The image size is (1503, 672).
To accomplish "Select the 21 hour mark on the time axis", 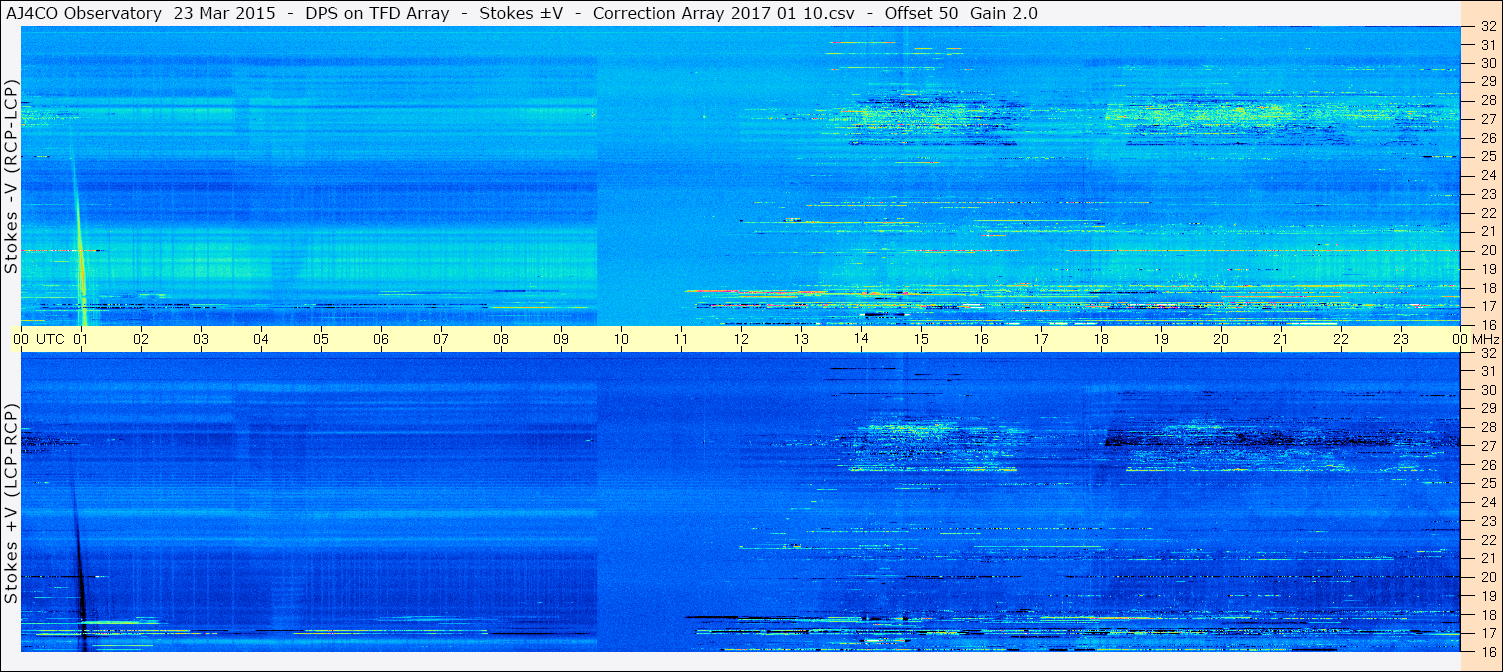I will click(1281, 339).
